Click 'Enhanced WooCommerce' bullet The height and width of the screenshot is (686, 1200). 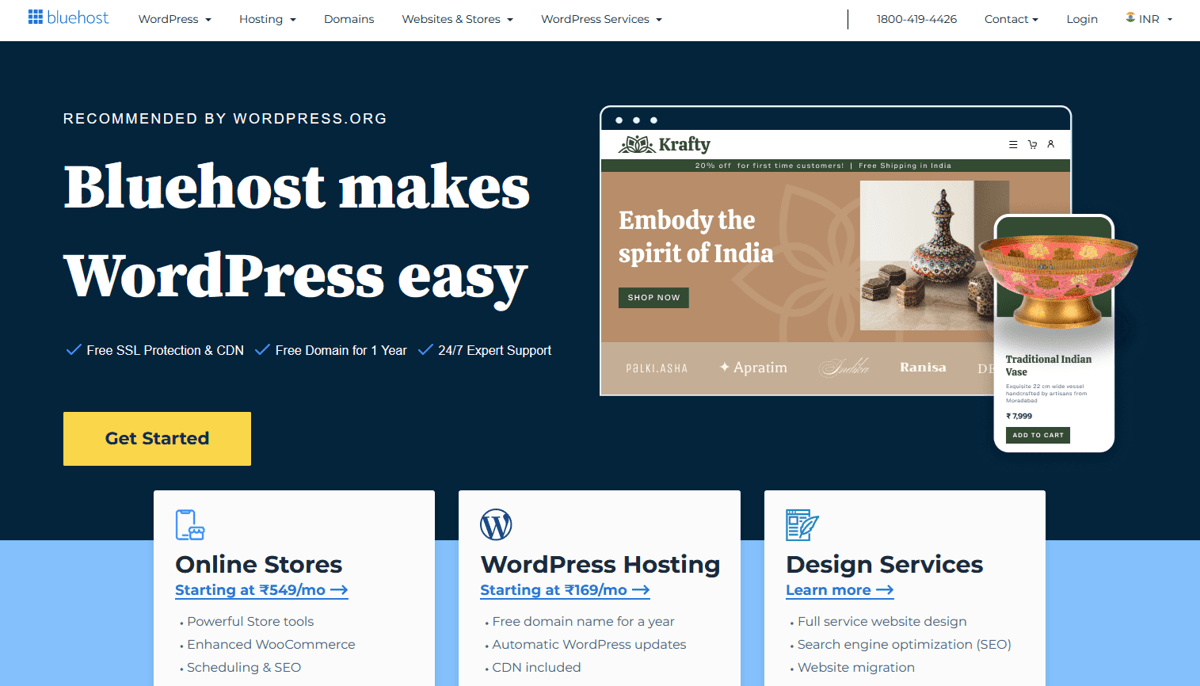(271, 644)
